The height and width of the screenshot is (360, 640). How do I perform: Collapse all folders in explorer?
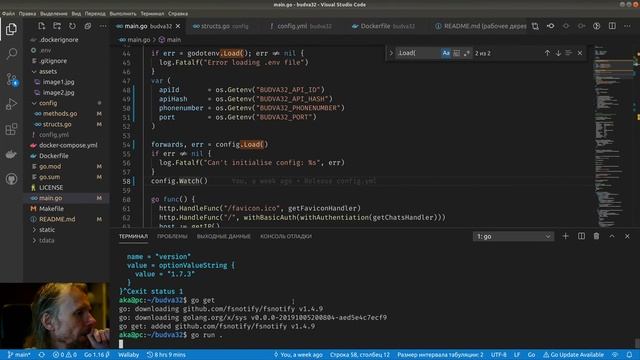(x=88, y=26)
